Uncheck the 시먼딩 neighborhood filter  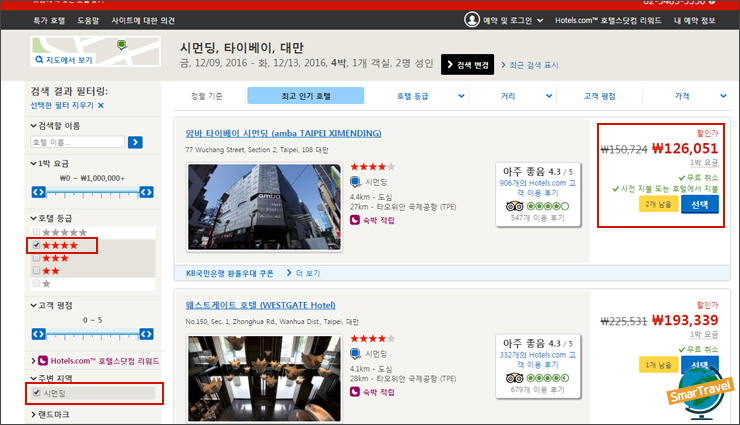(x=36, y=392)
